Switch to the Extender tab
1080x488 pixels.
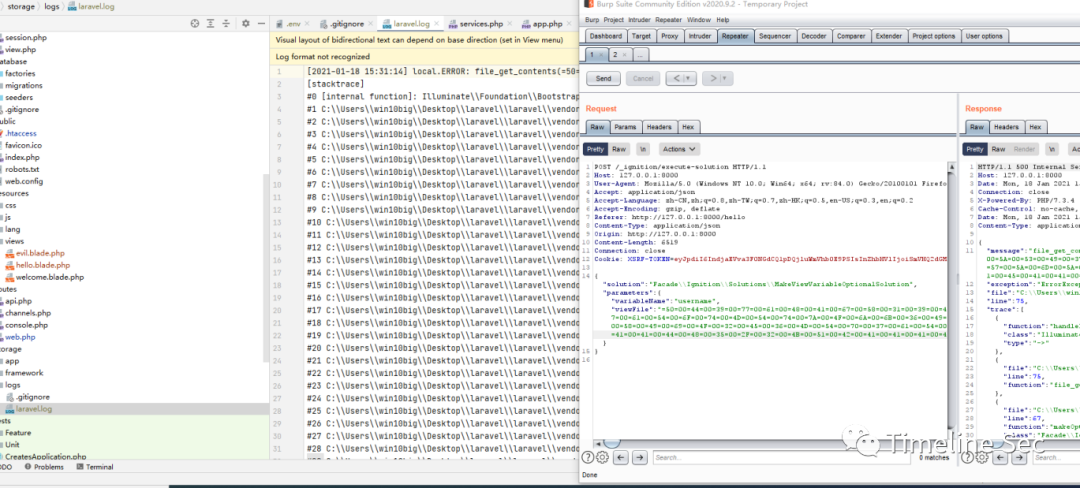point(889,36)
